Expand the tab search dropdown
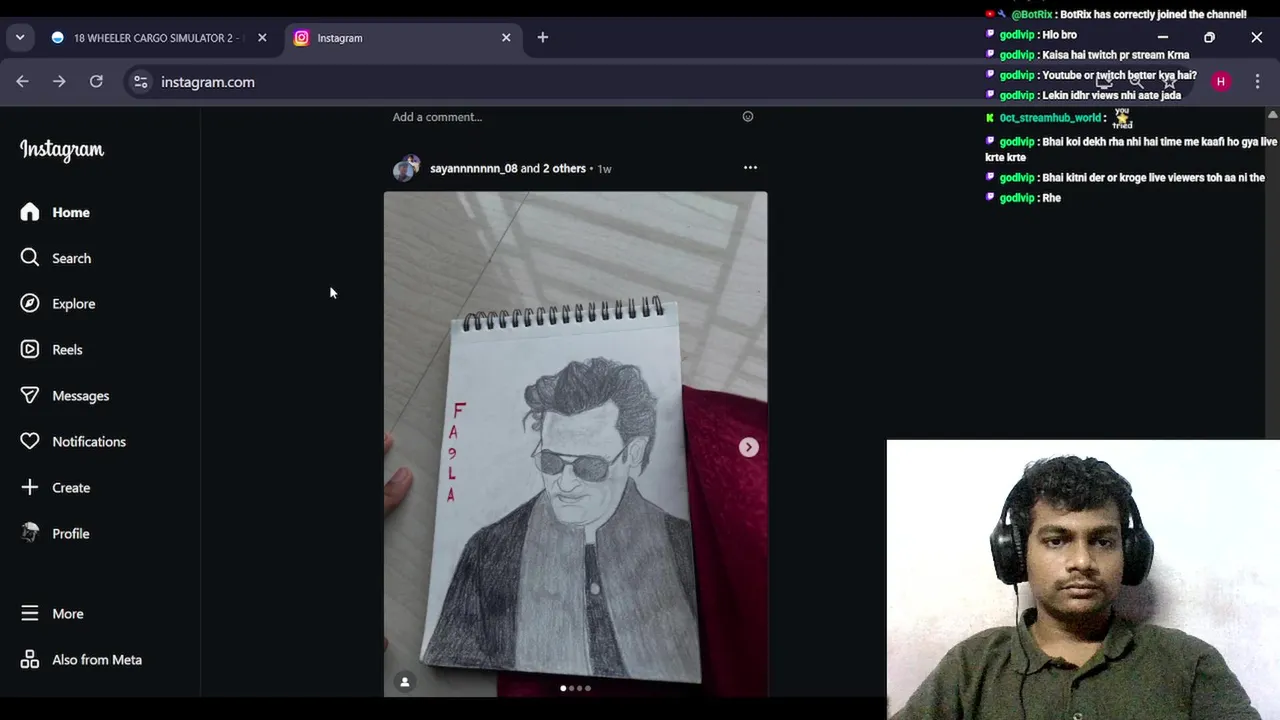The image size is (1280, 720). [x=20, y=38]
